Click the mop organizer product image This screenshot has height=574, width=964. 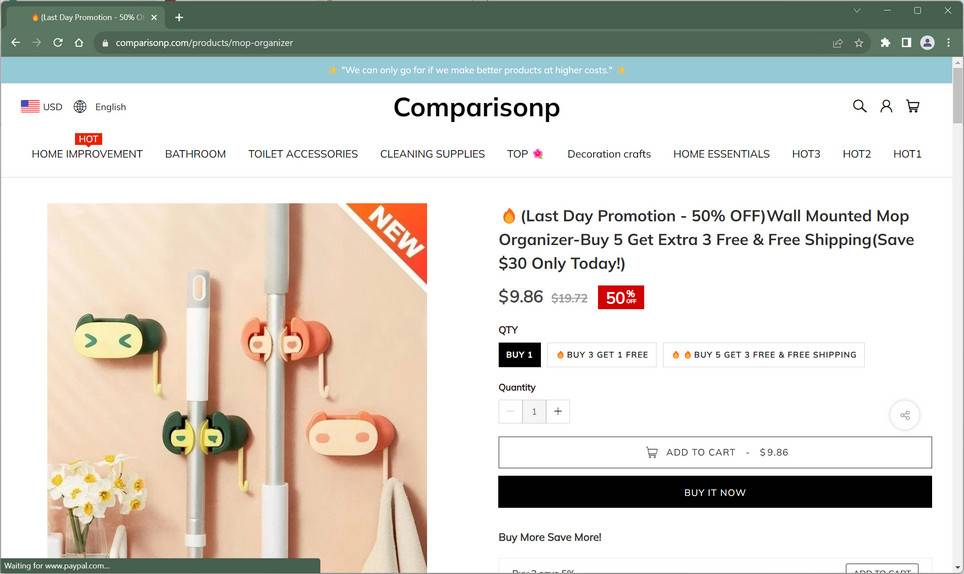[237, 388]
